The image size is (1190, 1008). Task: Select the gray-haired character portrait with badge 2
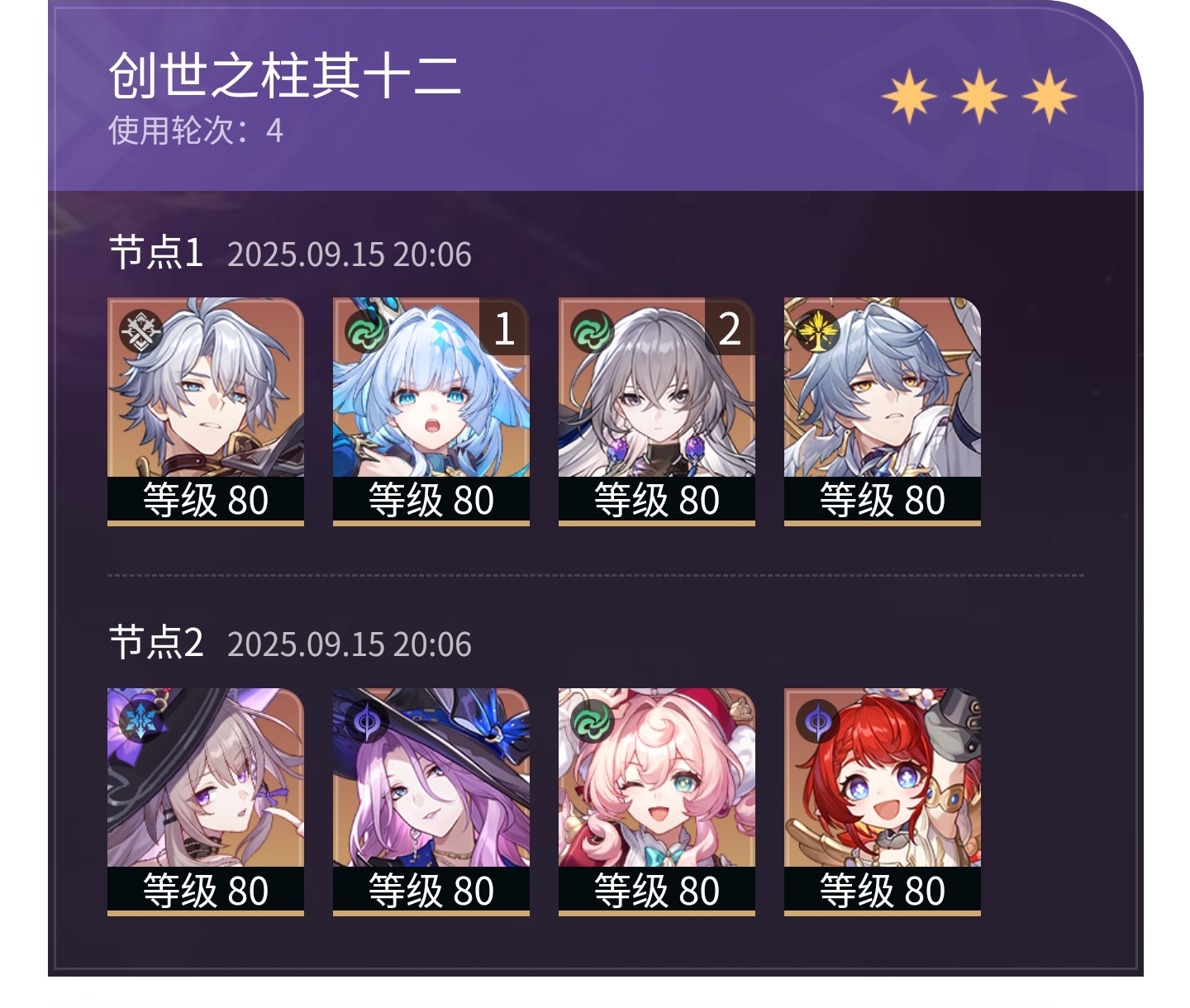tap(657, 411)
